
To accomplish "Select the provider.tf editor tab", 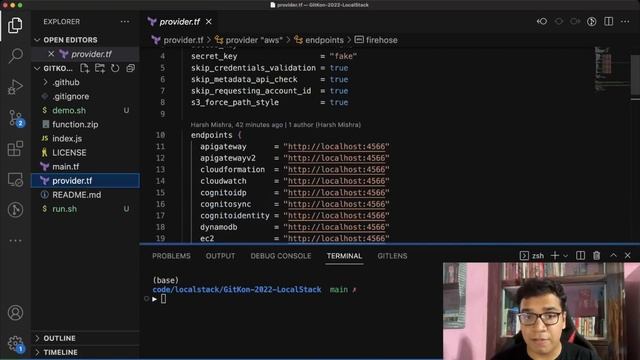I will click(180, 22).
